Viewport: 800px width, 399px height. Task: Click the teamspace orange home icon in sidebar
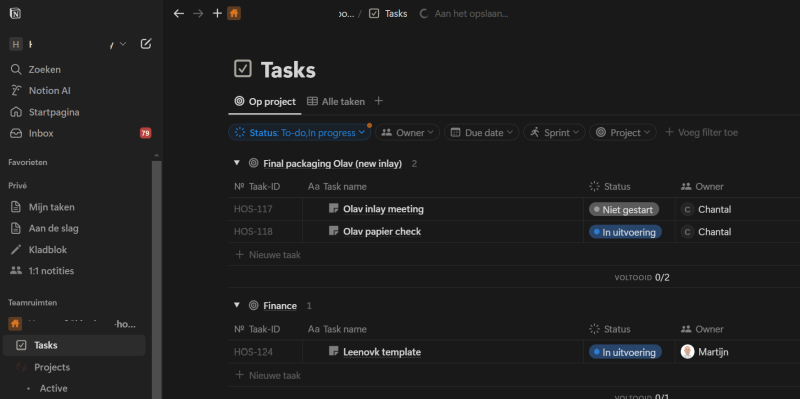pyautogui.click(x=15, y=323)
